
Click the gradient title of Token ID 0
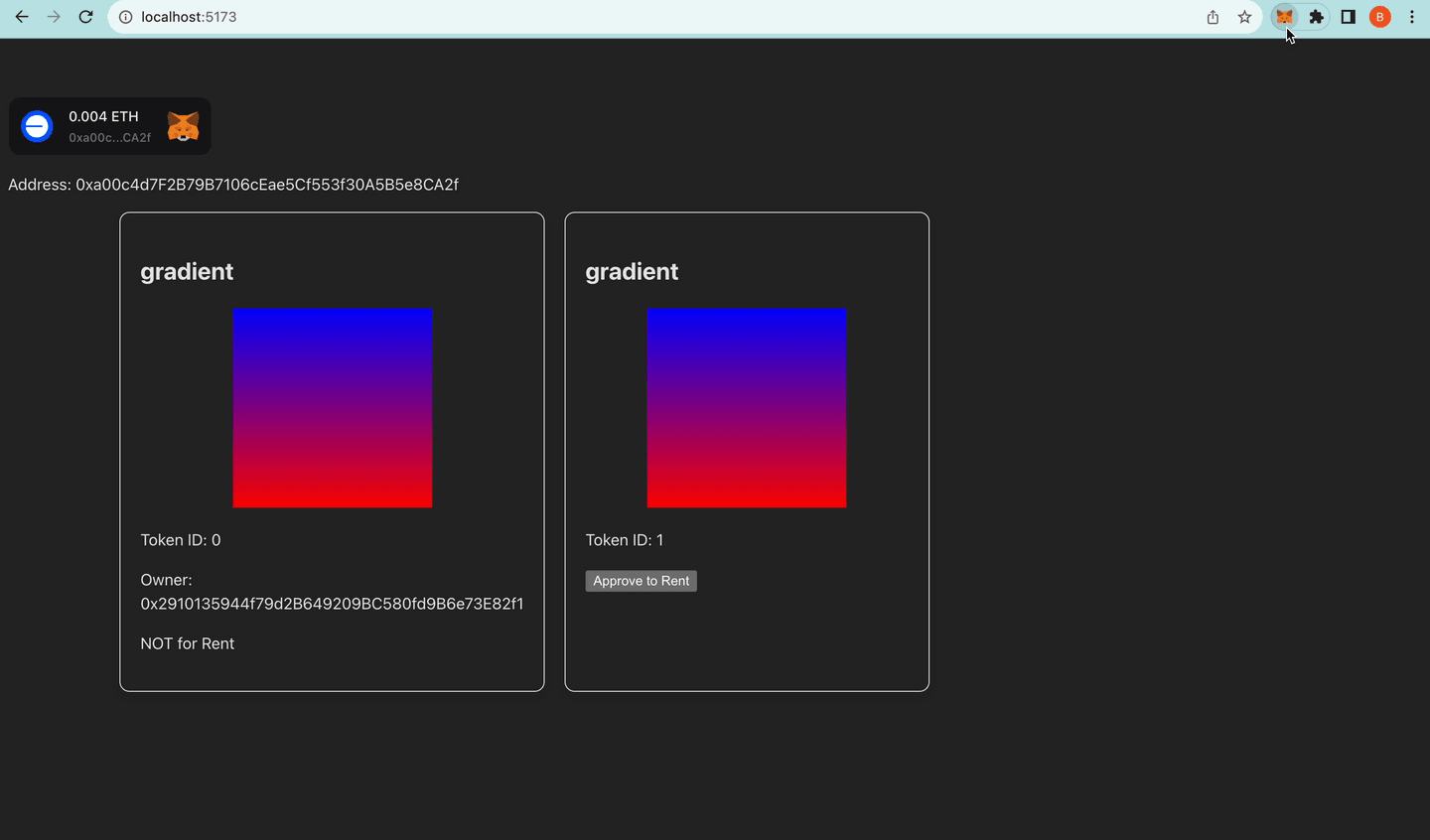point(187,271)
